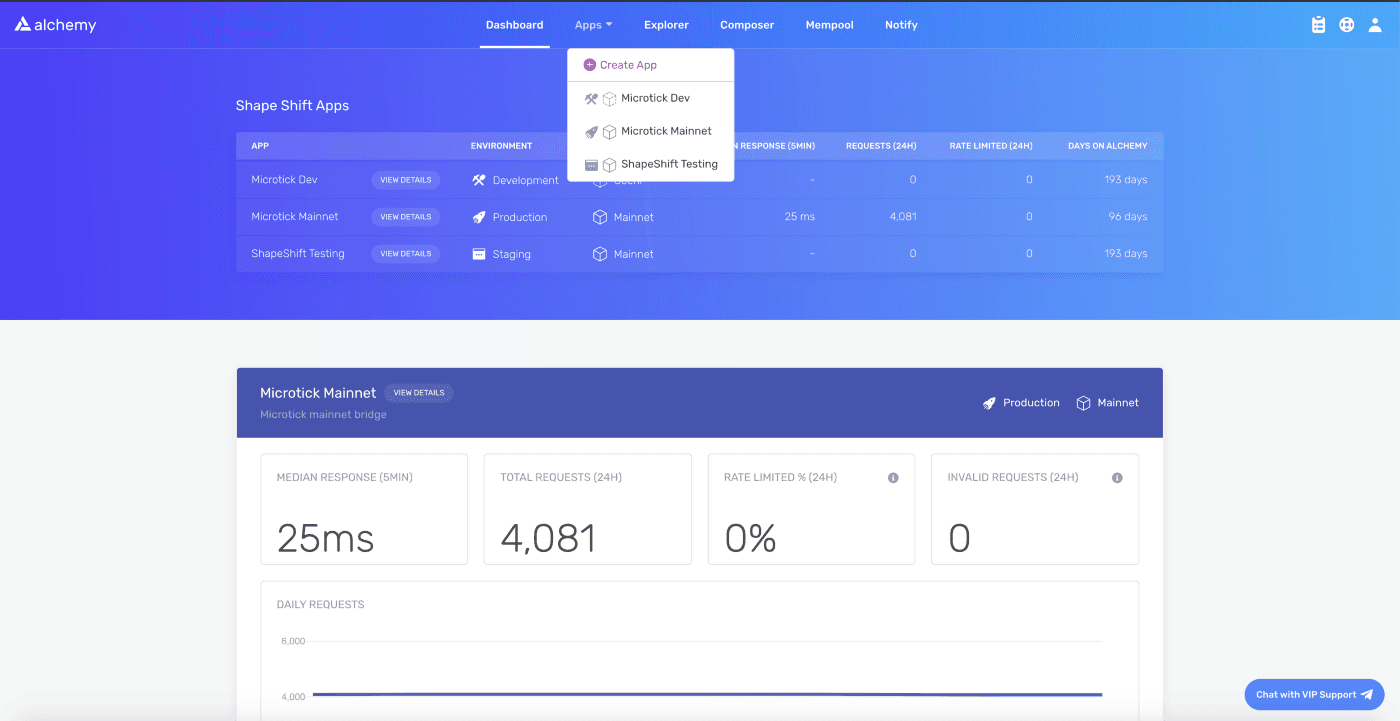
Task: Switch to the Explorer tab
Action: [666, 24]
